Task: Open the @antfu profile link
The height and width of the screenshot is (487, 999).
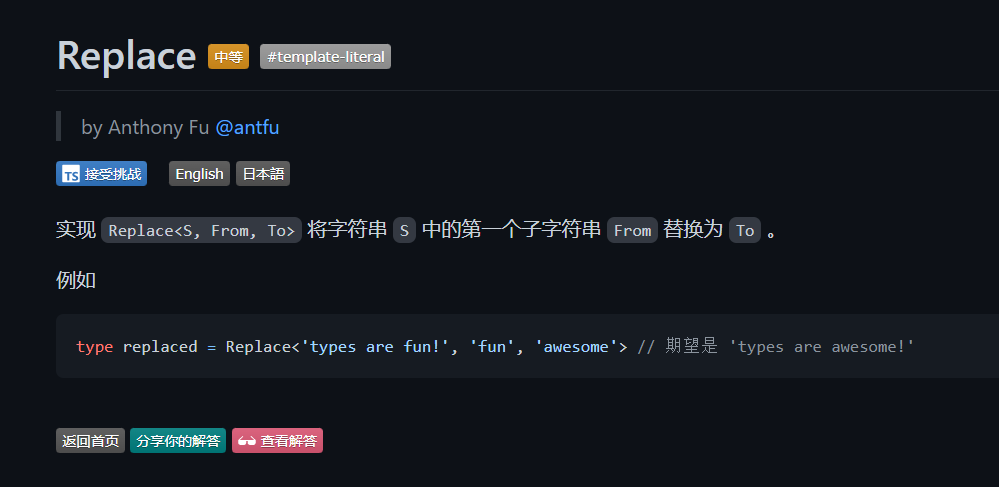Action: click(247, 127)
